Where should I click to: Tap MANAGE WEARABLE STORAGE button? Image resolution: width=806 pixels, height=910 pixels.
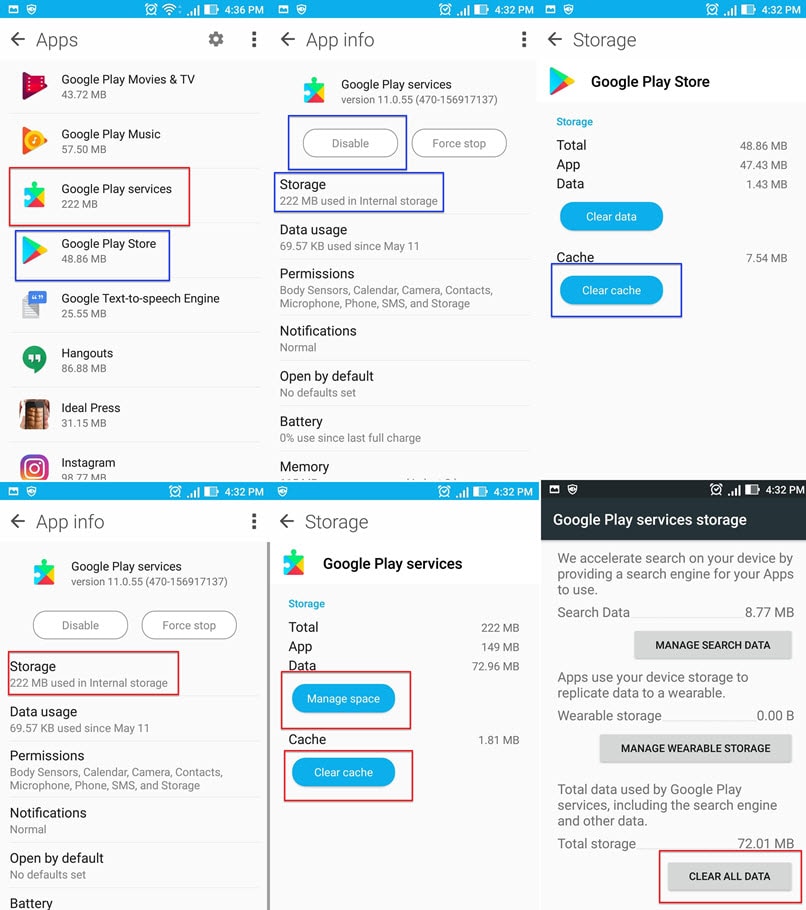pos(695,749)
